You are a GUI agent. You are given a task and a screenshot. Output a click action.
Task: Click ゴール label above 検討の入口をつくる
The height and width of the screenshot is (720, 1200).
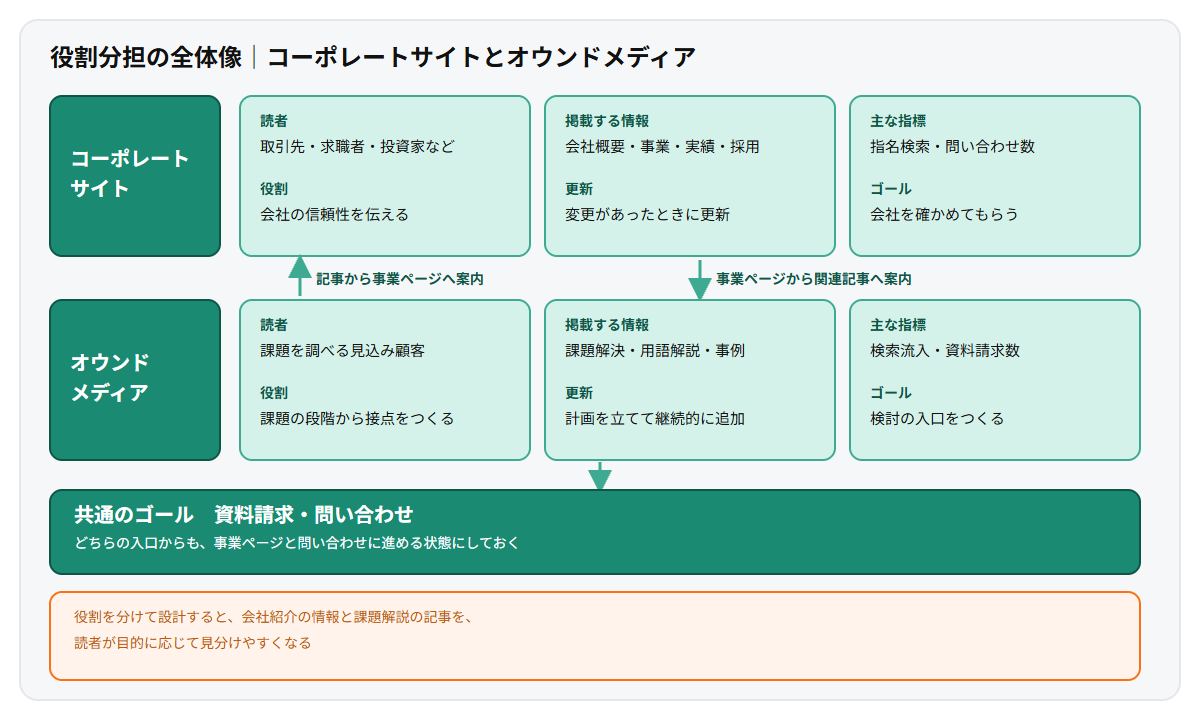click(x=891, y=392)
